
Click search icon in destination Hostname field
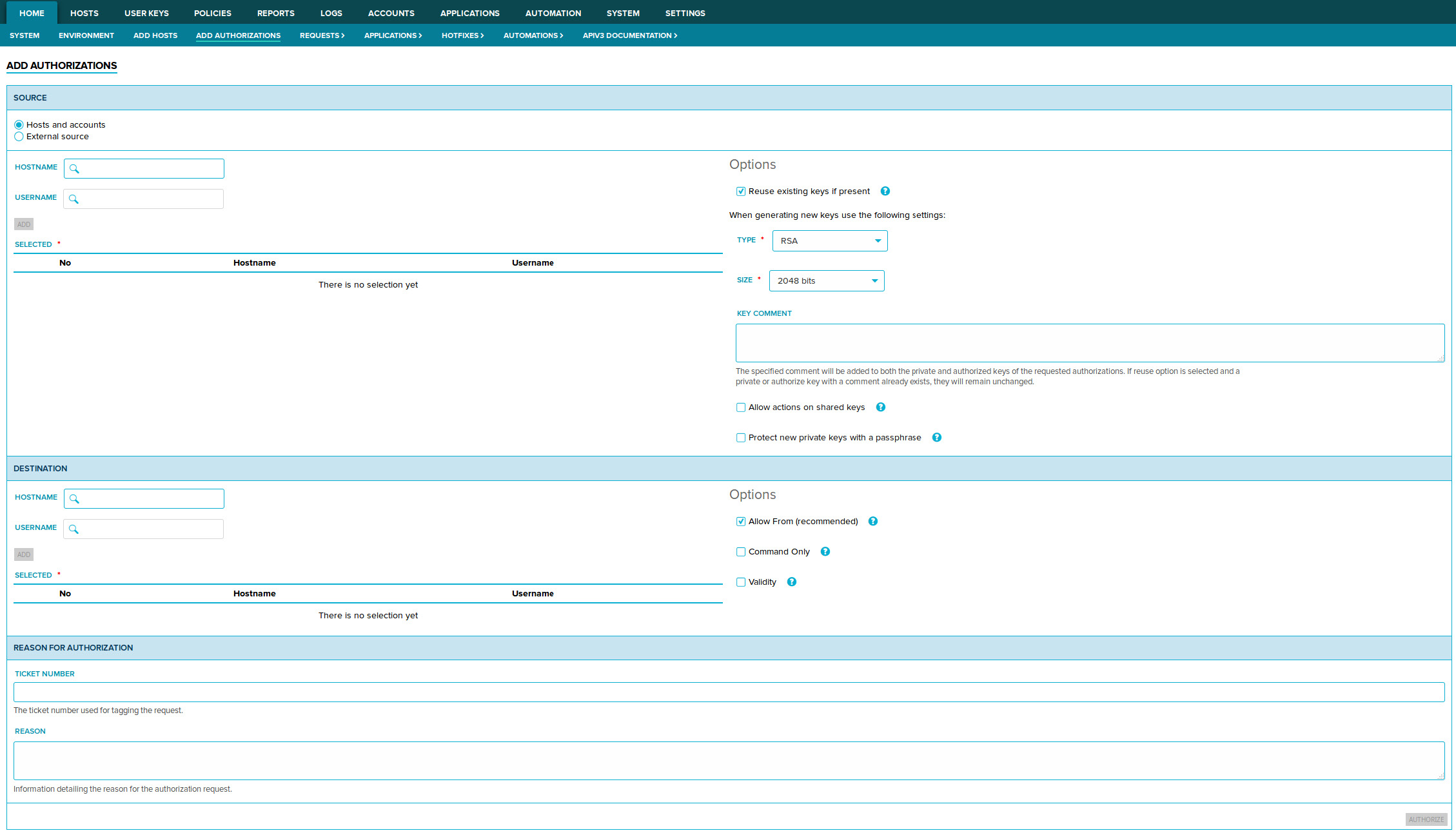coord(74,499)
